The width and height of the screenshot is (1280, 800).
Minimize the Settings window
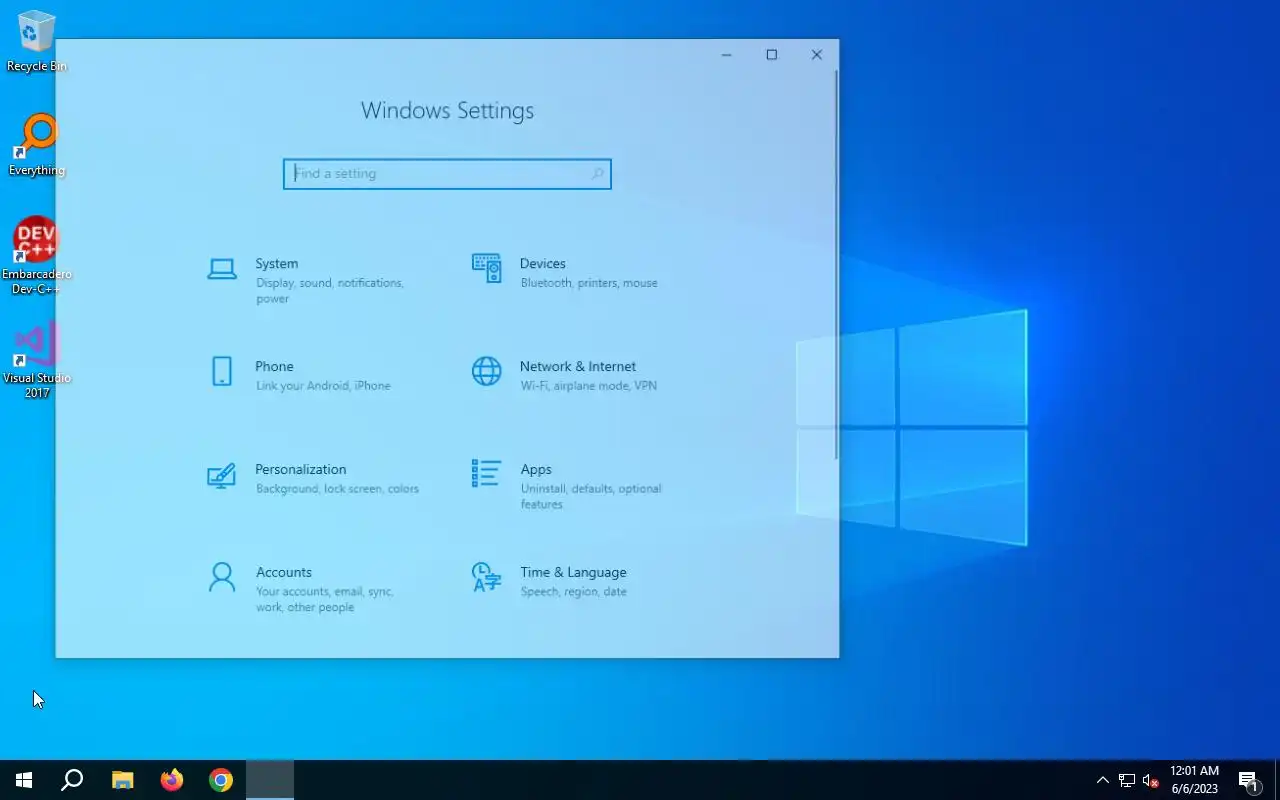tap(727, 55)
